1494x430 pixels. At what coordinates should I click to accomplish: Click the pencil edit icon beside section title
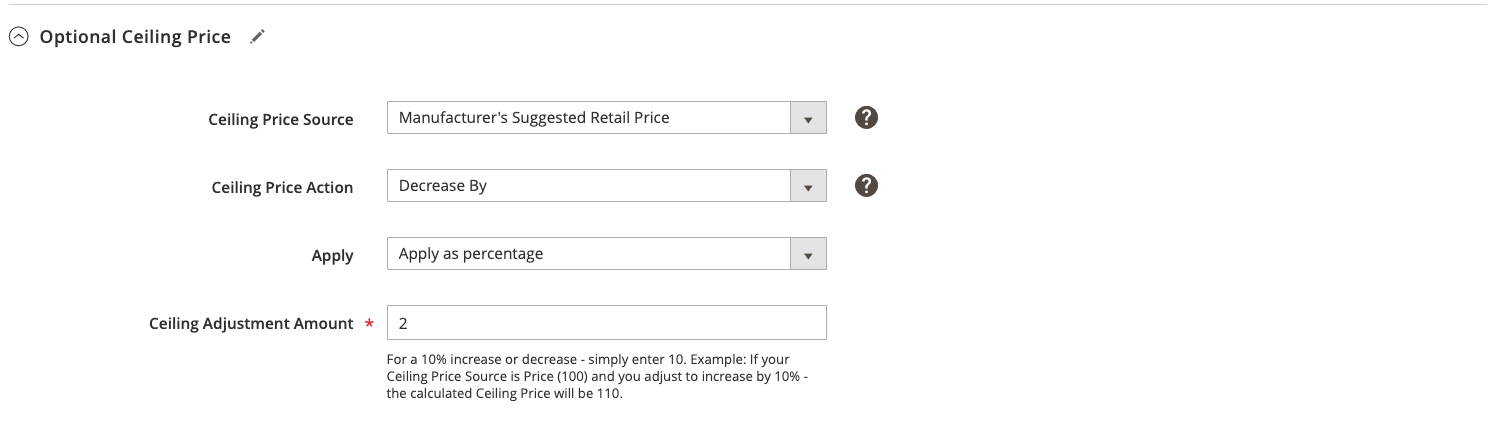tap(257, 37)
